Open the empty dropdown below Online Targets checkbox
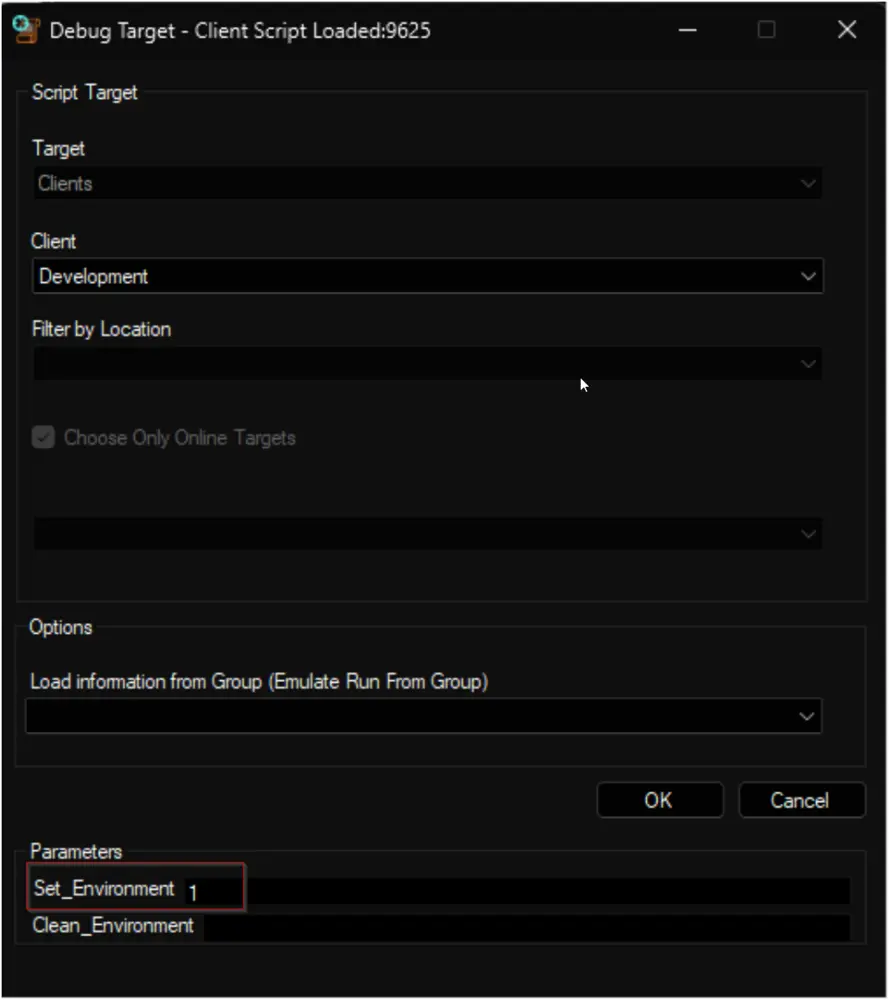Viewport: 889px width, 1000px height. coord(427,534)
